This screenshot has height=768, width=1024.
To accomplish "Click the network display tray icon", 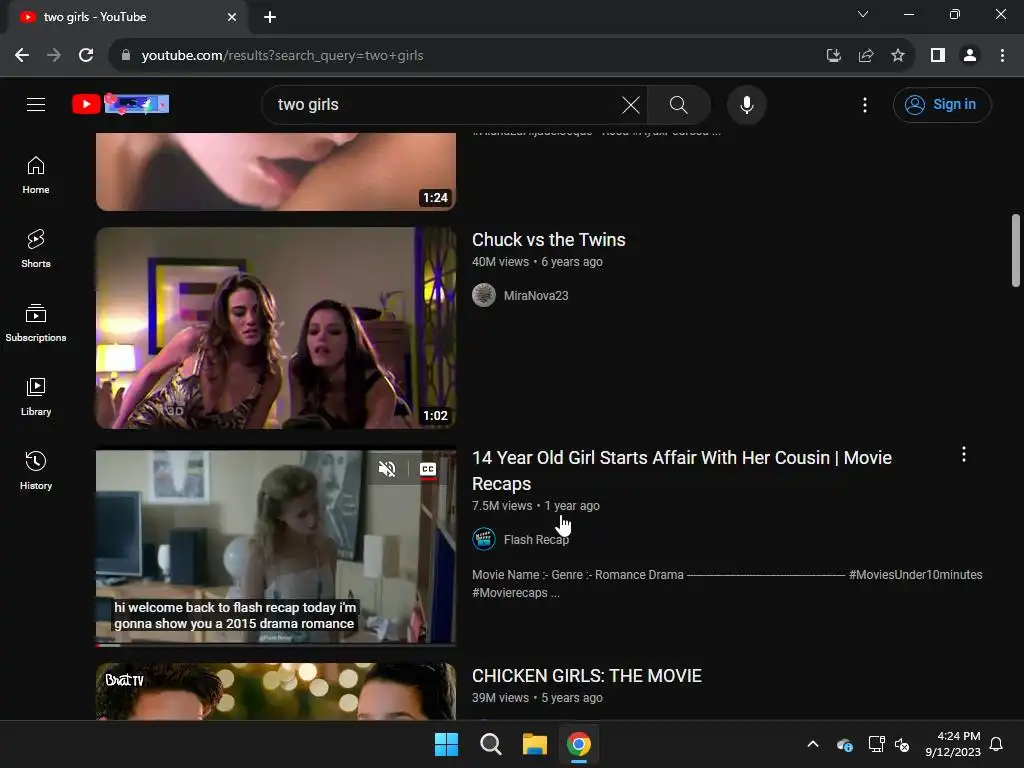I will pos(876,744).
